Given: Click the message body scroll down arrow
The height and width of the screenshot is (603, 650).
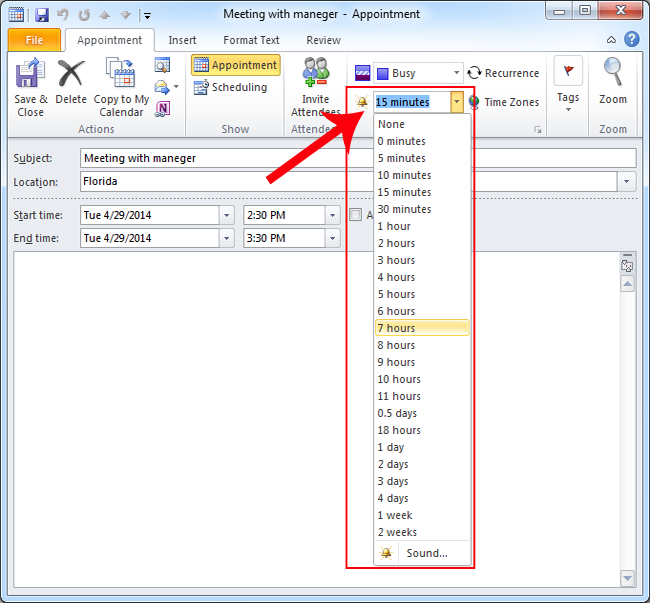Looking at the screenshot, I should point(627,578).
